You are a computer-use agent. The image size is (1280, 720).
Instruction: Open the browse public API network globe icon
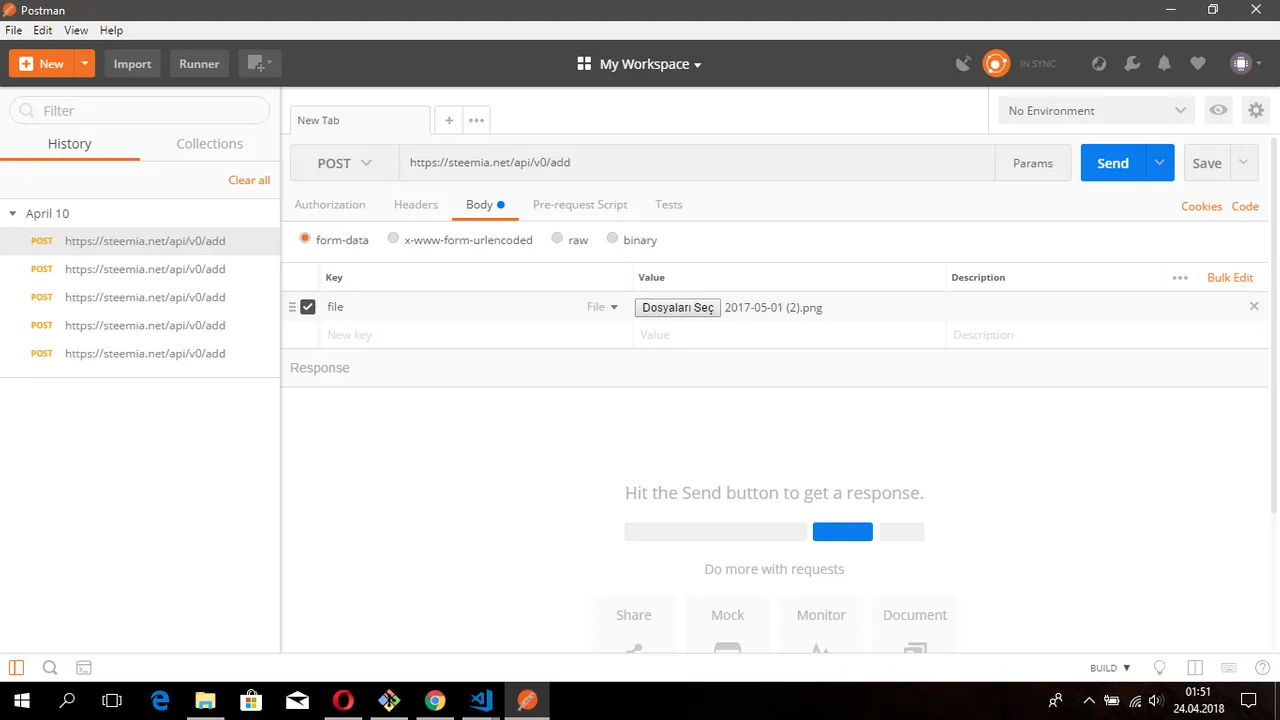(x=1099, y=64)
